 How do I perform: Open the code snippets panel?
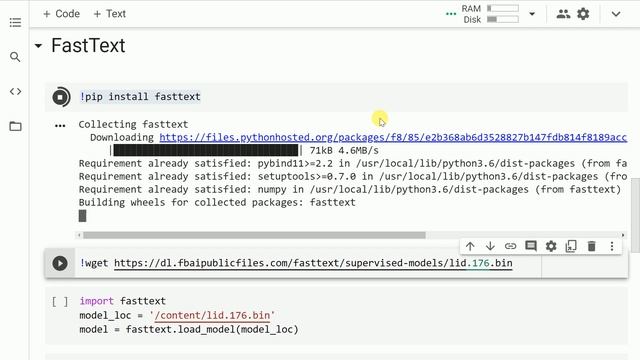coord(15,91)
